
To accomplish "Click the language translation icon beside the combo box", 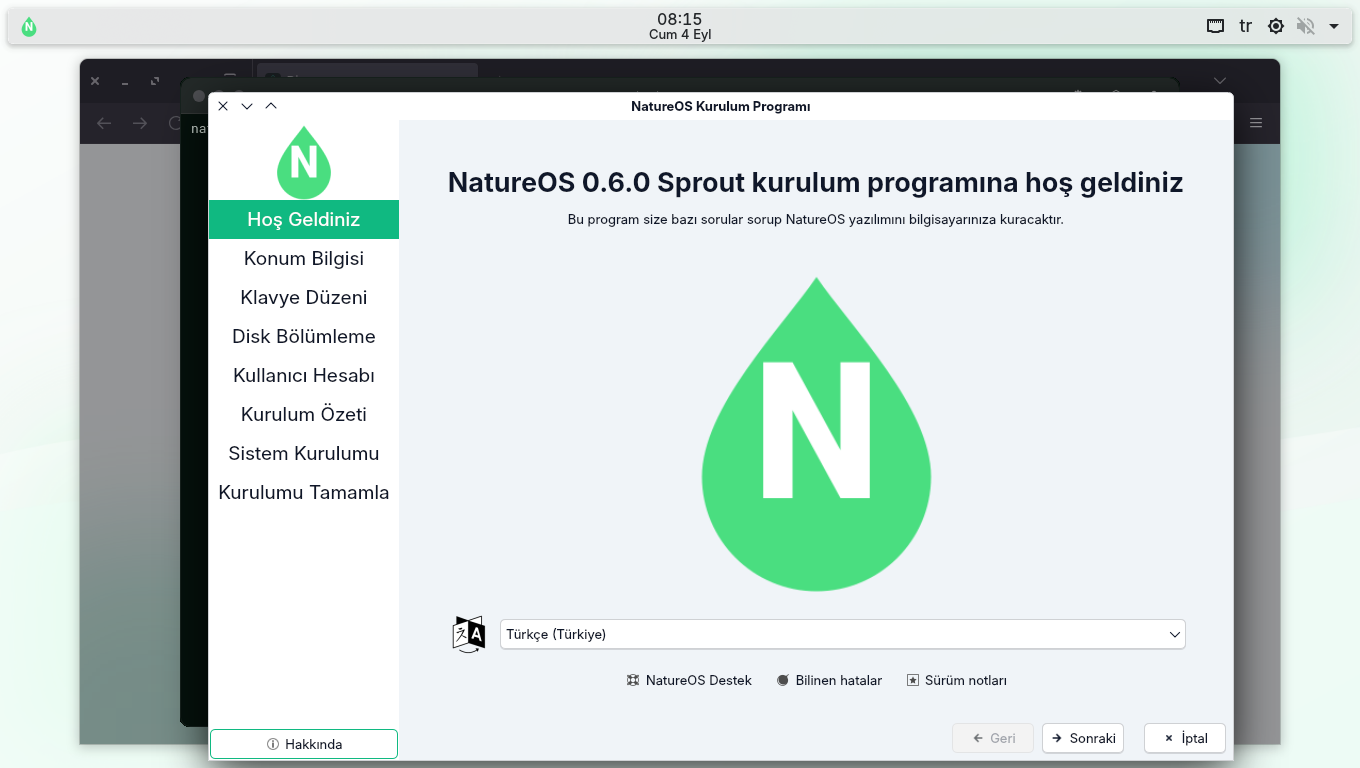I will tap(469, 634).
